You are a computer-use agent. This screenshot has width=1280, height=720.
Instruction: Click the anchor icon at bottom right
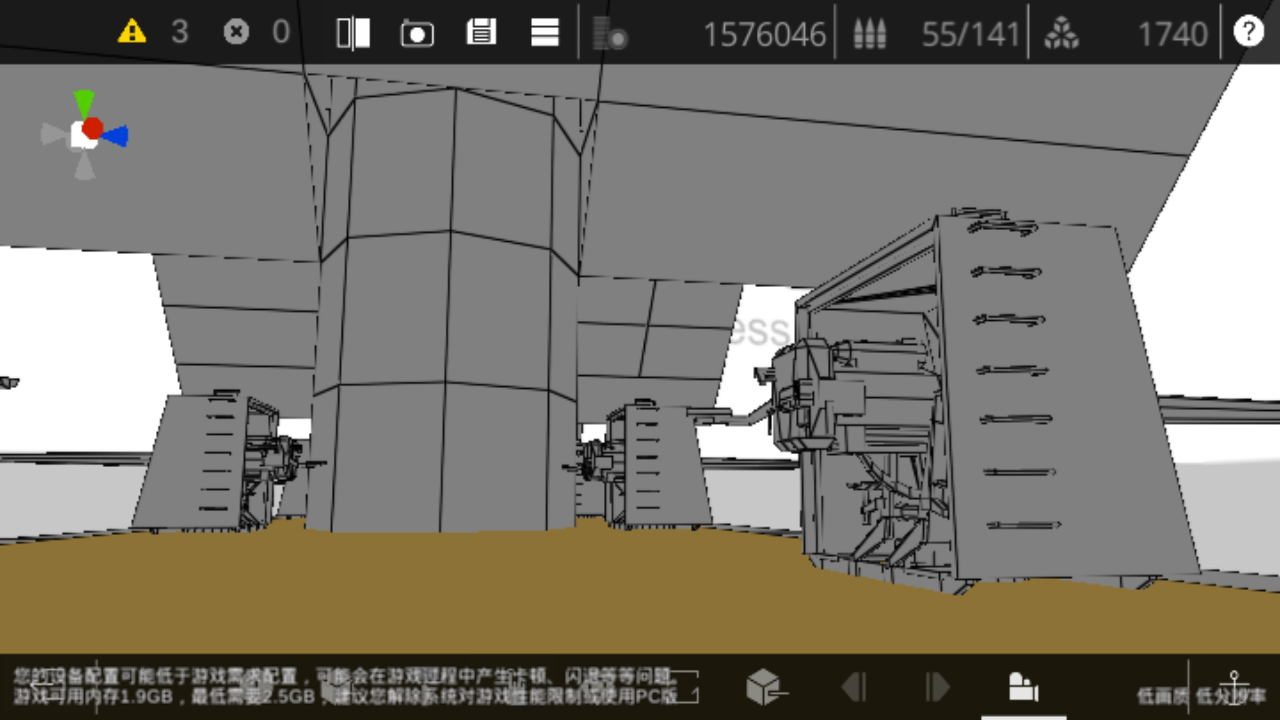click(1234, 686)
